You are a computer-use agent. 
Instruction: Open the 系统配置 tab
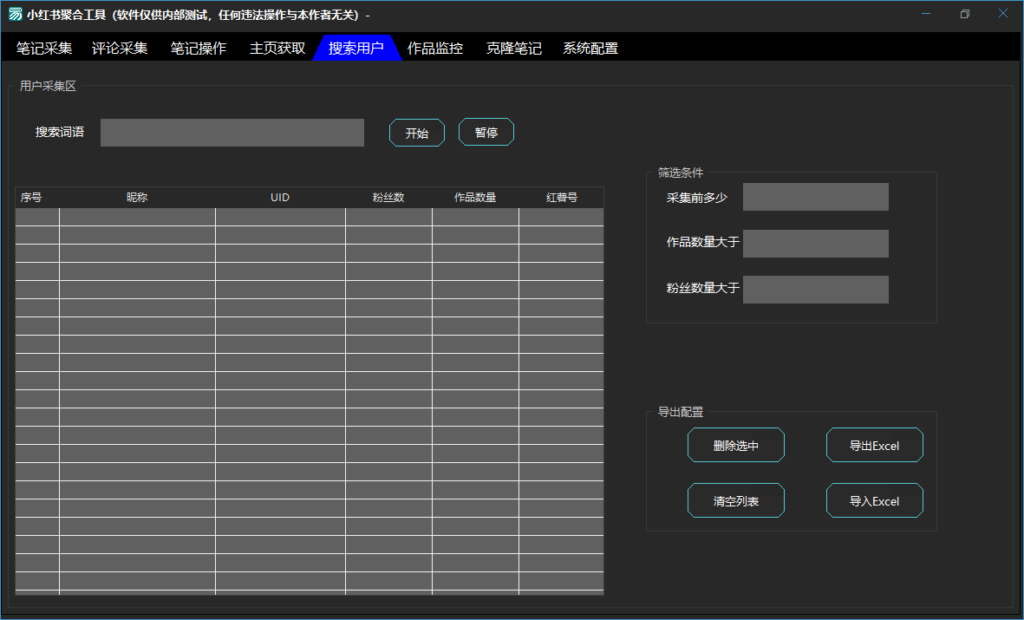click(590, 48)
